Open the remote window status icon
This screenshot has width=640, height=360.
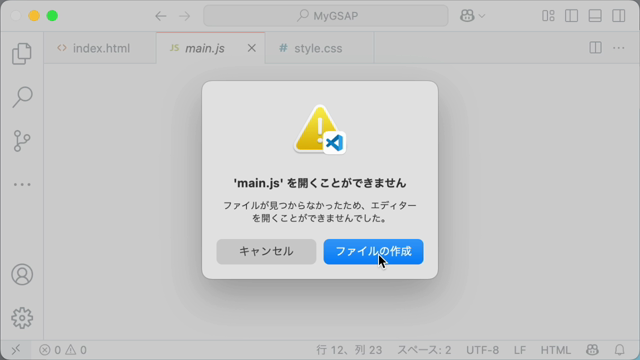[16, 350]
